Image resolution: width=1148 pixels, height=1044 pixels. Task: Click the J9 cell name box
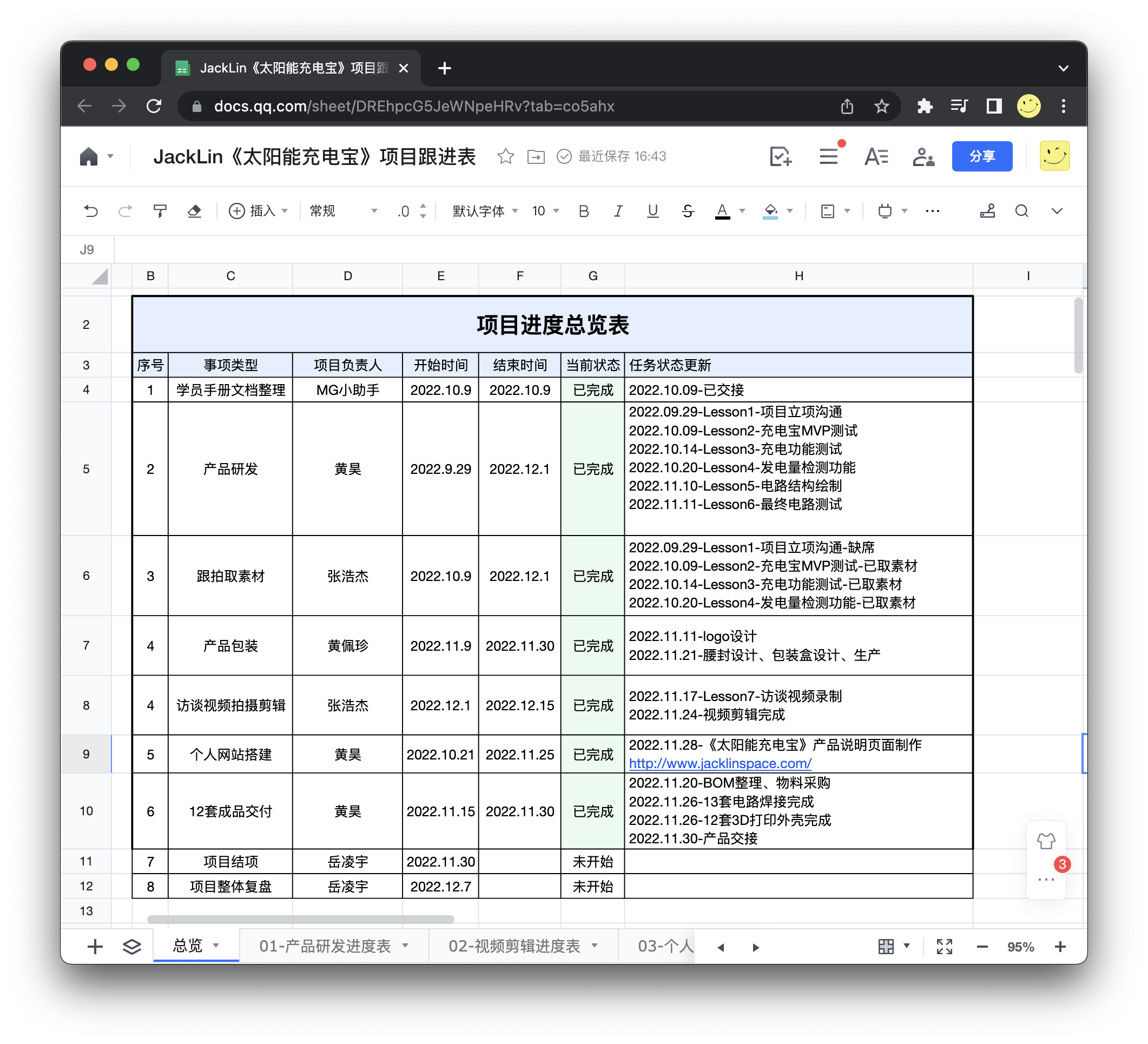pos(87,249)
